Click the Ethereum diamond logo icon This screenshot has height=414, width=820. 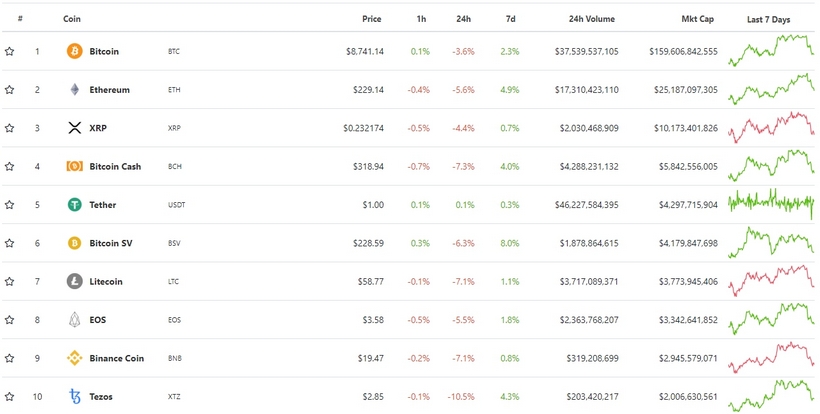[x=75, y=89]
